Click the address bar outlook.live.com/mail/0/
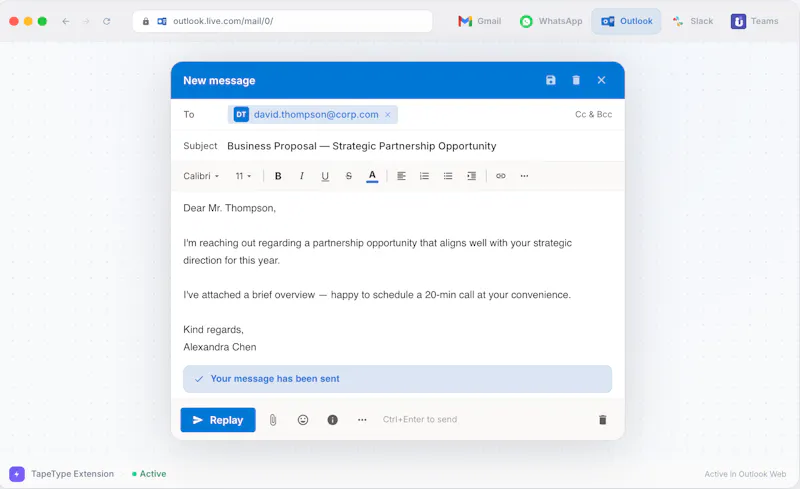This screenshot has height=489, width=800. point(283,21)
